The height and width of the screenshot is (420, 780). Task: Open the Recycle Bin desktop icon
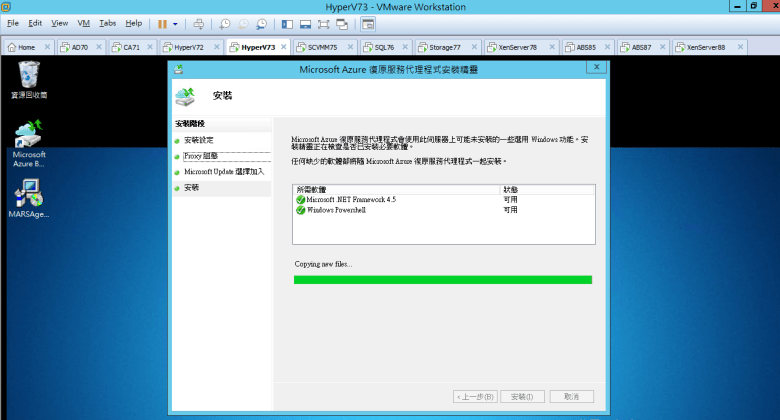click(29, 75)
